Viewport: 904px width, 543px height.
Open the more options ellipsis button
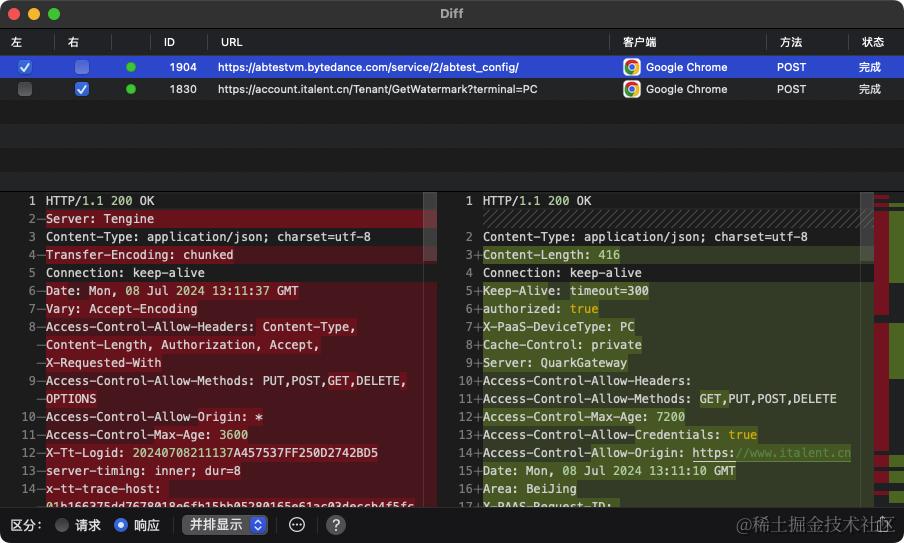coord(297,525)
